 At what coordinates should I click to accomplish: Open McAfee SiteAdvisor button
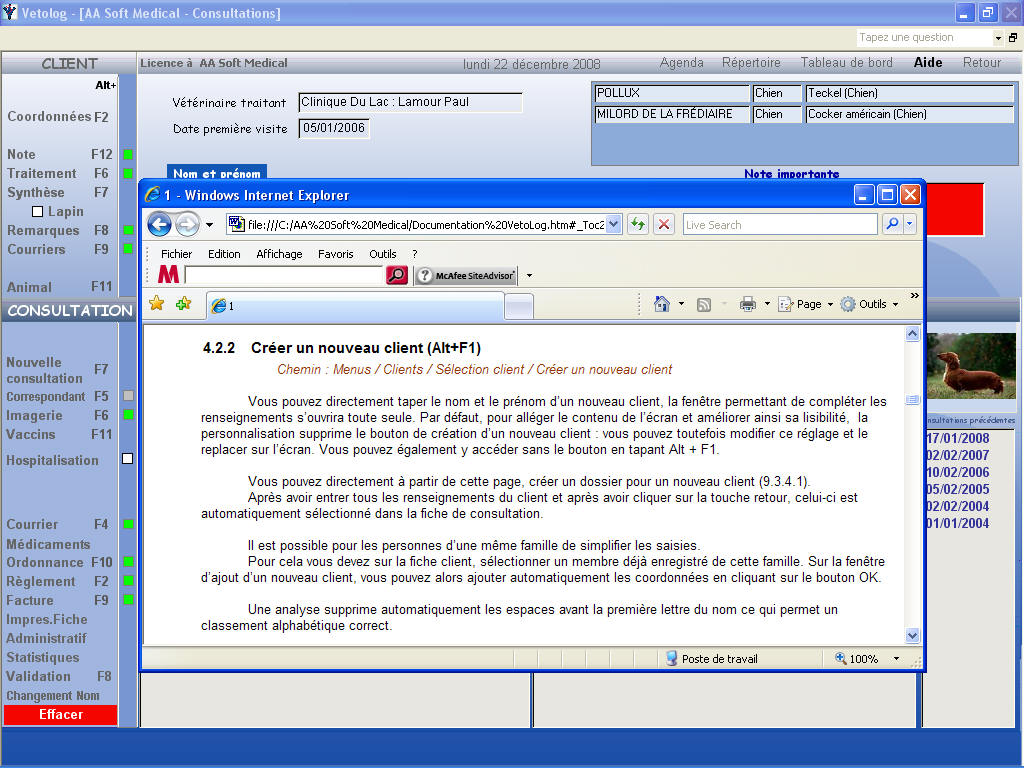(x=466, y=276)
